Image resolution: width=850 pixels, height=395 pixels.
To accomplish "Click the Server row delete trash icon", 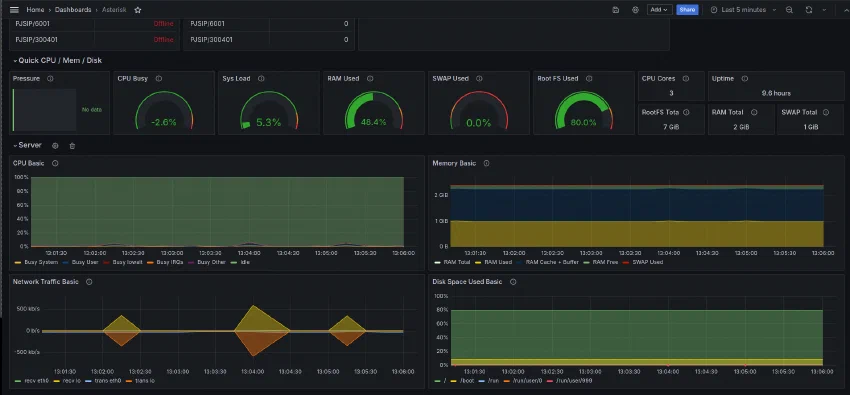I will point(72,146).
